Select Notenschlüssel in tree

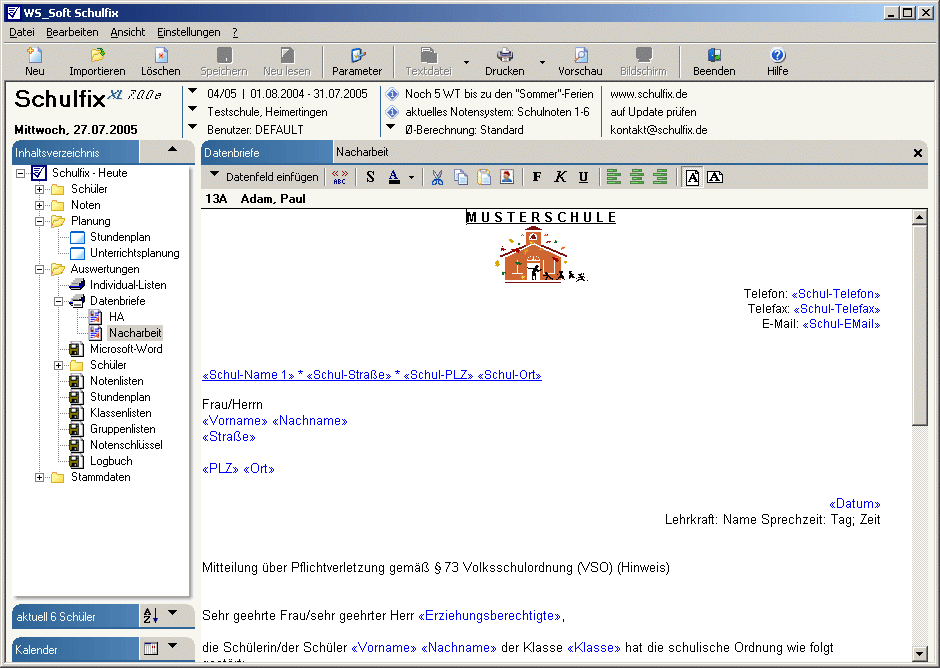[x=126, y=445]
